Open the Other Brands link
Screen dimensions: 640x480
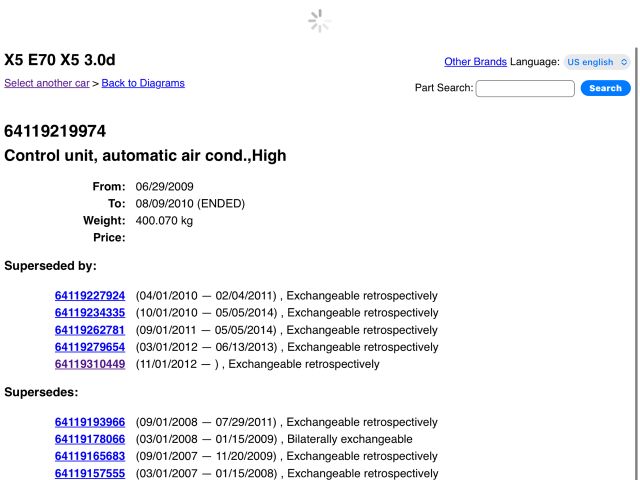pos(475,62)
